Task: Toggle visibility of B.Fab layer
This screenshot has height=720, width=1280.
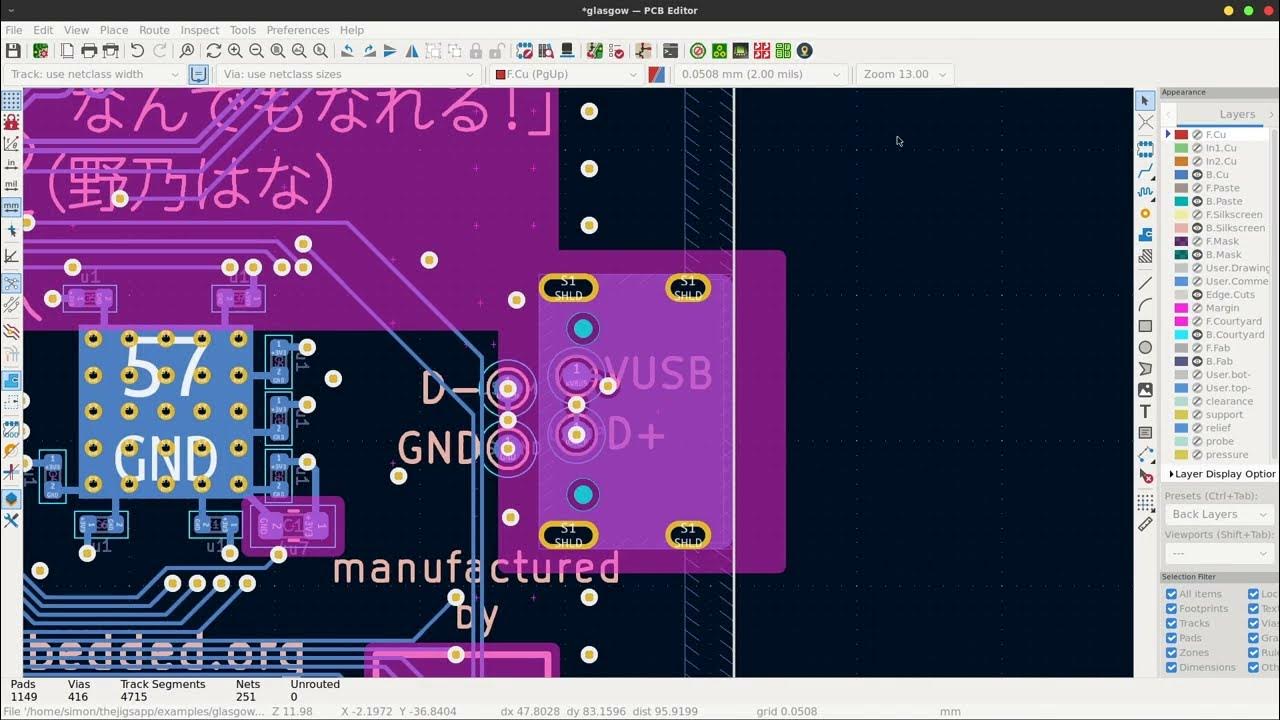Action: (x=1197, y=361)
